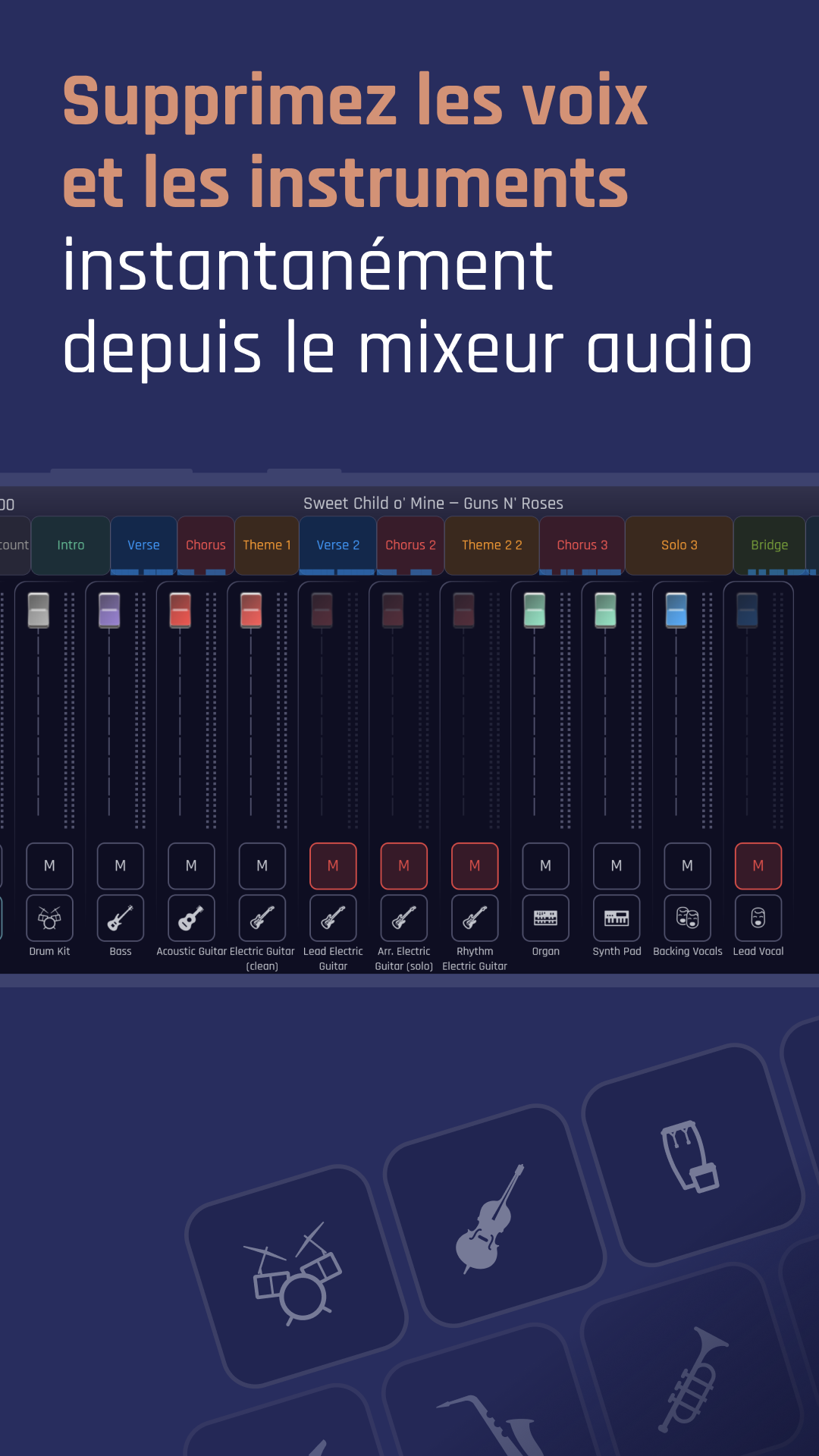Jump to the Chorus 3 section
The width and height of the screenshot is (819, 1456).
tap(582, 545)
